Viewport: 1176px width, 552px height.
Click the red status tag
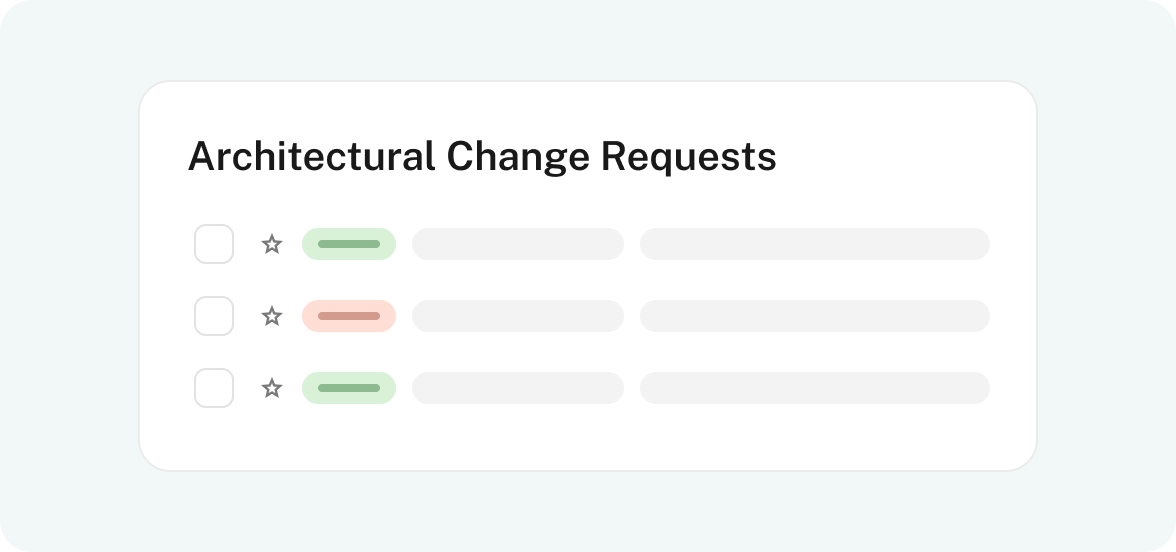349,316
